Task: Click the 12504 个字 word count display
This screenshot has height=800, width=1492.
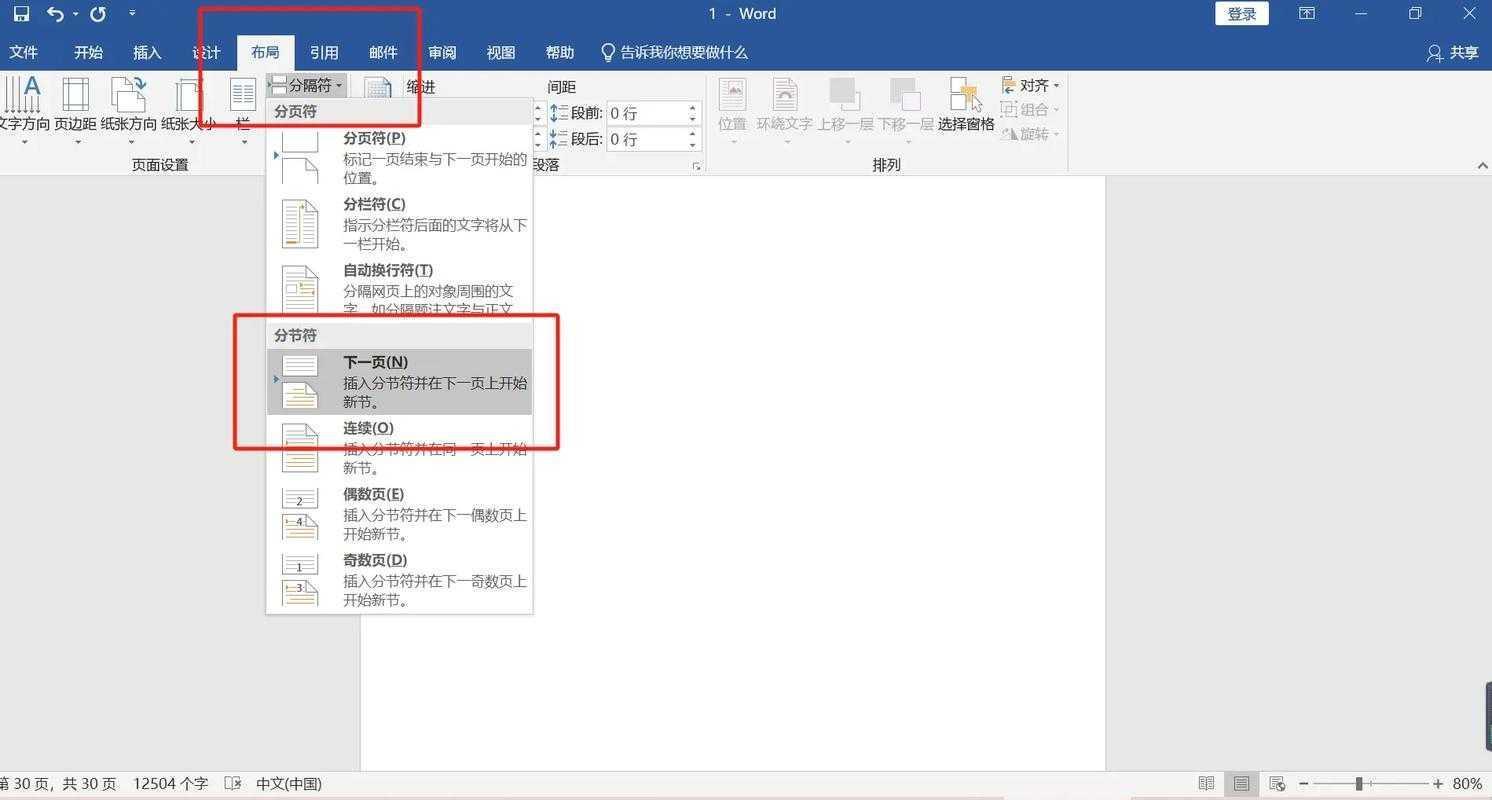Action: [x=170, y=784]
